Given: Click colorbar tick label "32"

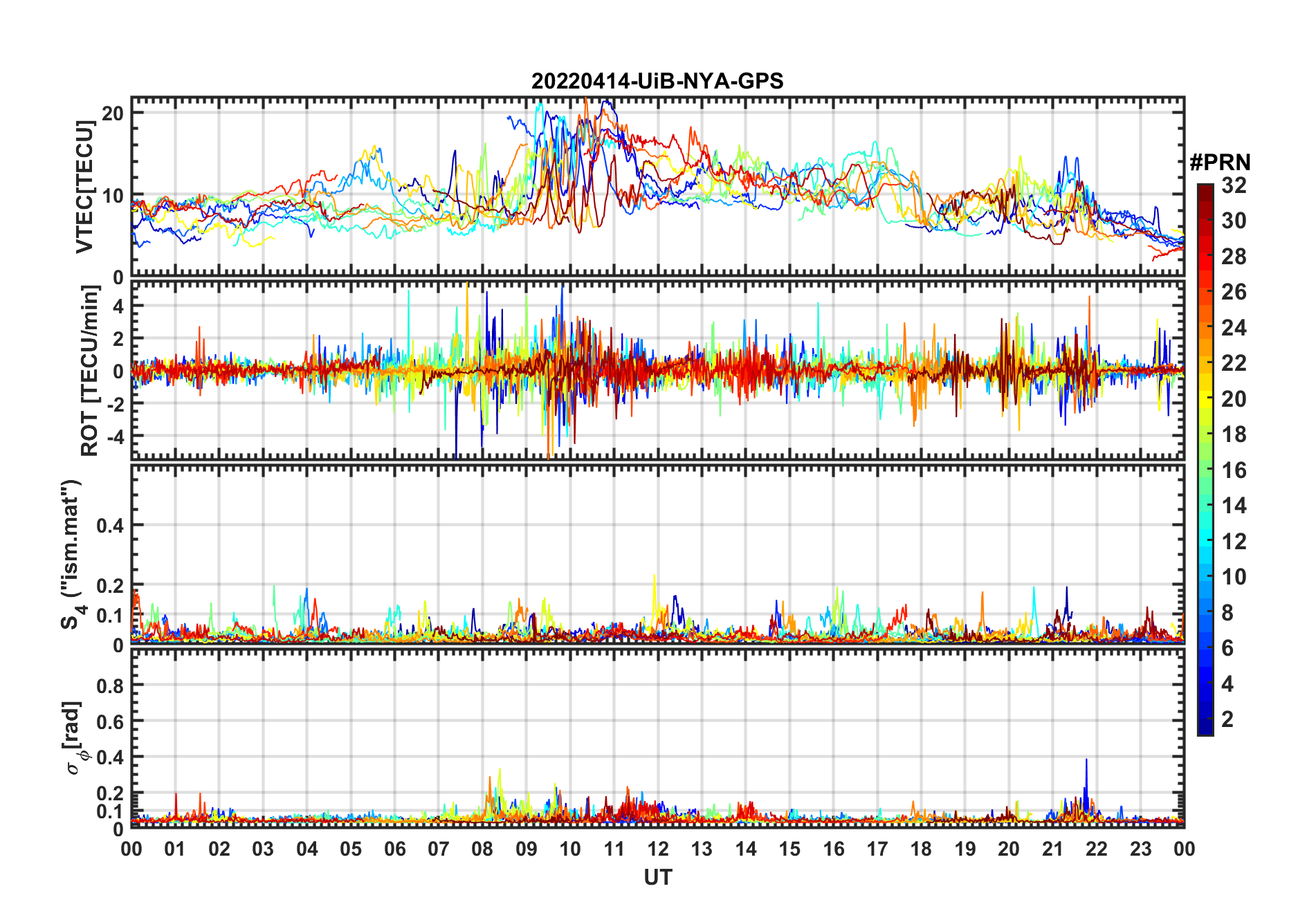Looking at the screenshot, I should point(1234,185).
